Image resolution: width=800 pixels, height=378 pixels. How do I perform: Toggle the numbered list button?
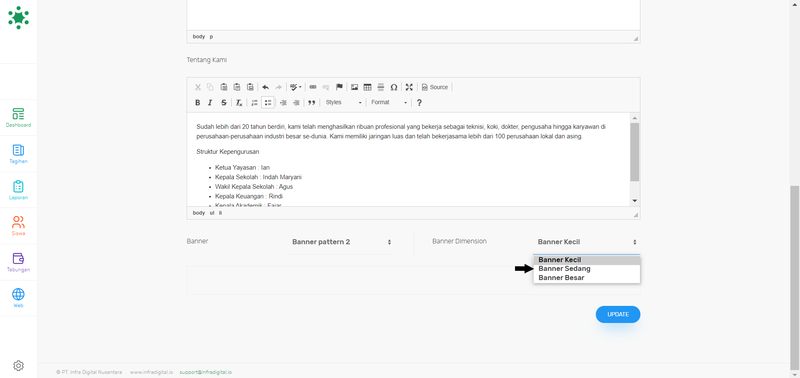(x=254, y=103)
